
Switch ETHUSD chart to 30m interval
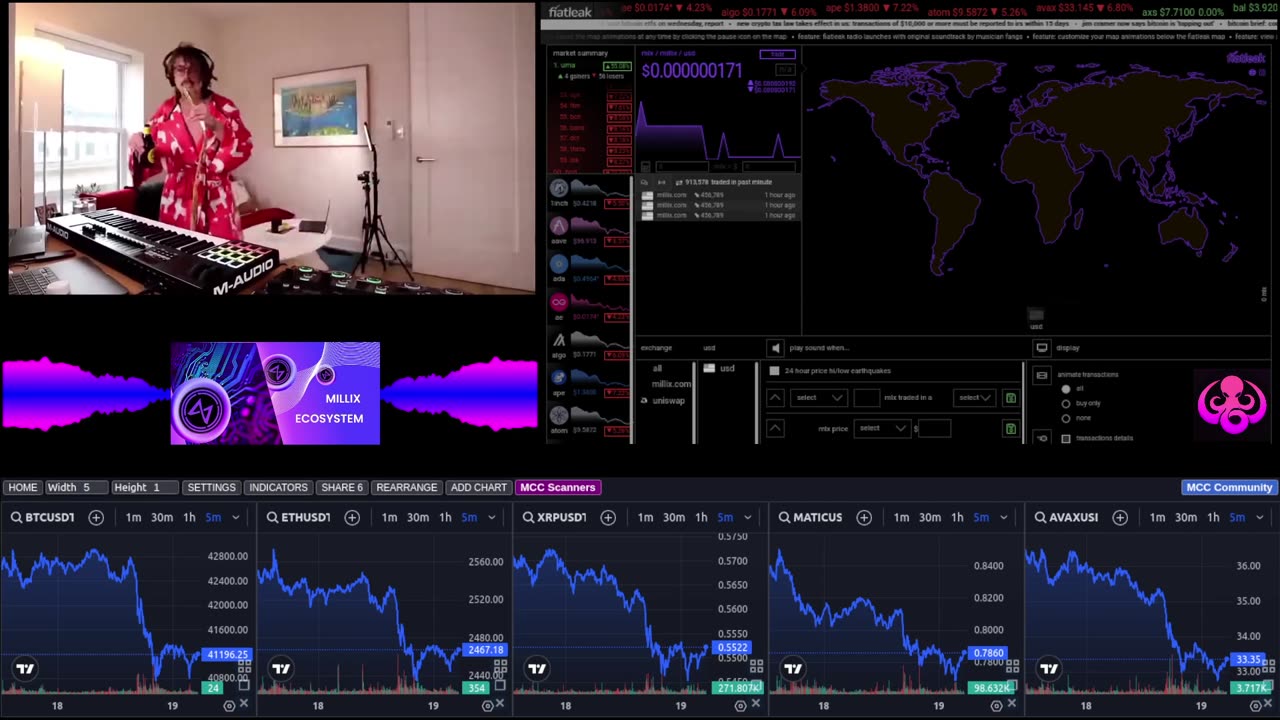pos(418,517)
